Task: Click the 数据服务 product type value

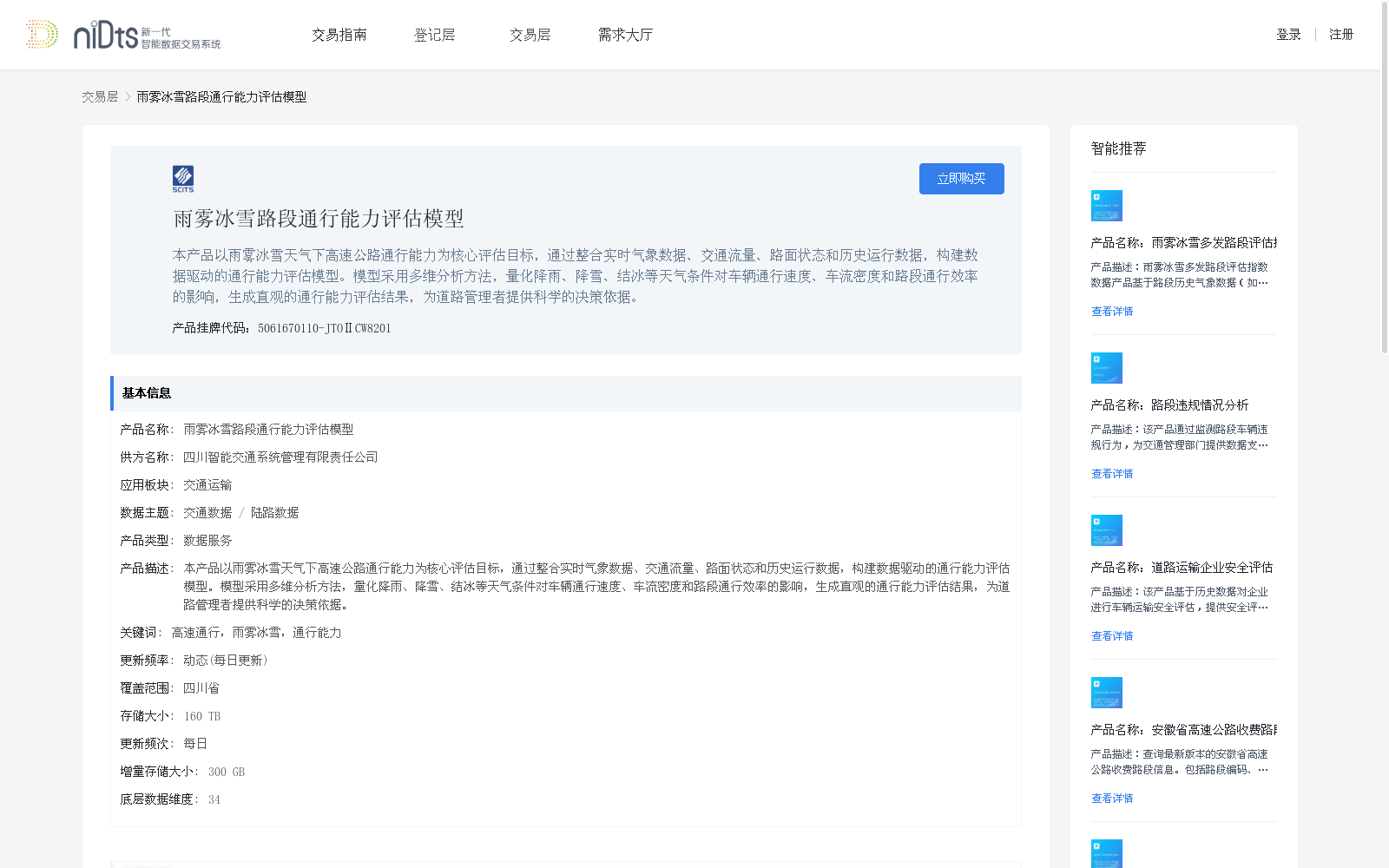Action: tap(207, 541)
